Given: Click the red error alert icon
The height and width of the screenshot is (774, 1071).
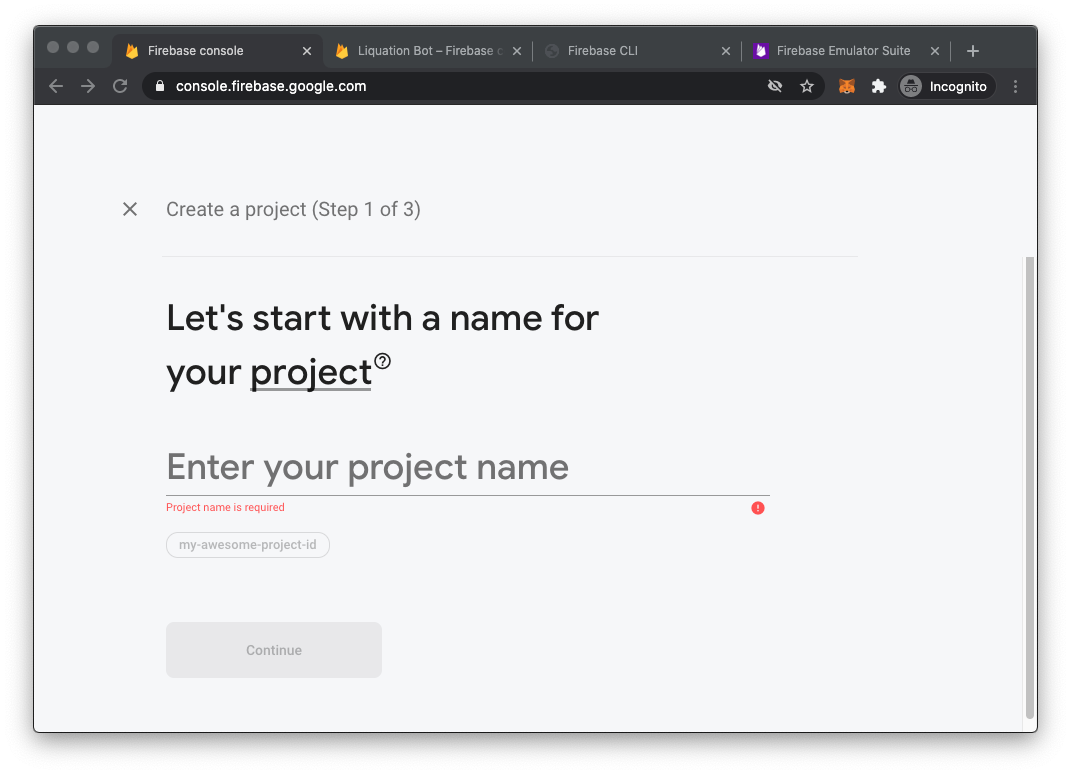Looking at the screenshot, I should click(757, 508).
